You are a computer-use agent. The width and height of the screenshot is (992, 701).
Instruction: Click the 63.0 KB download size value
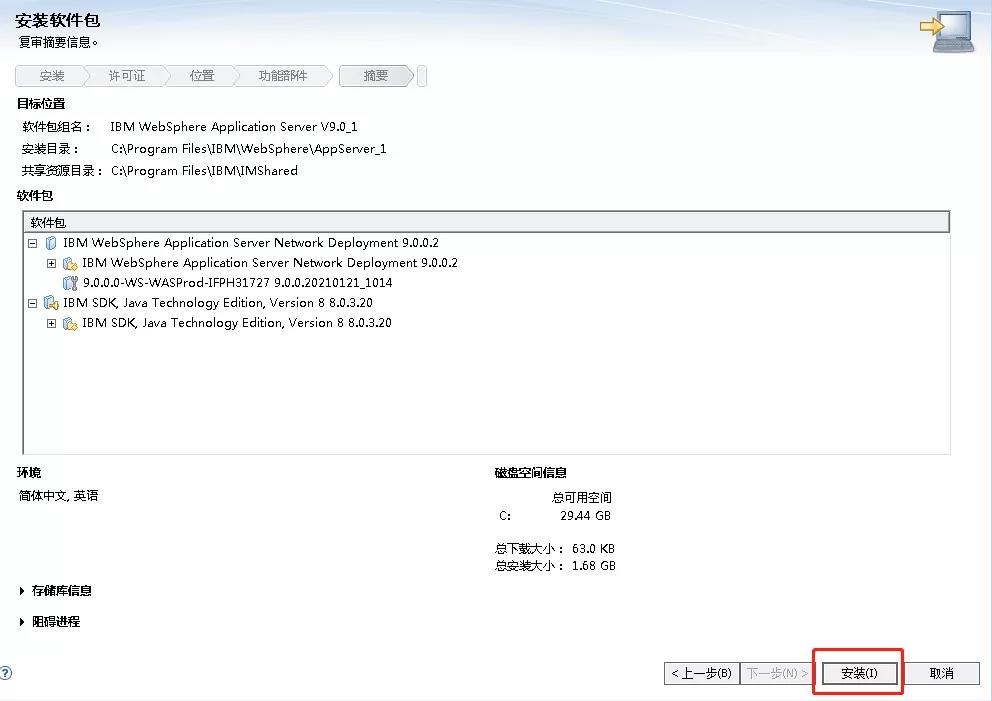click(x=593, y=549)
